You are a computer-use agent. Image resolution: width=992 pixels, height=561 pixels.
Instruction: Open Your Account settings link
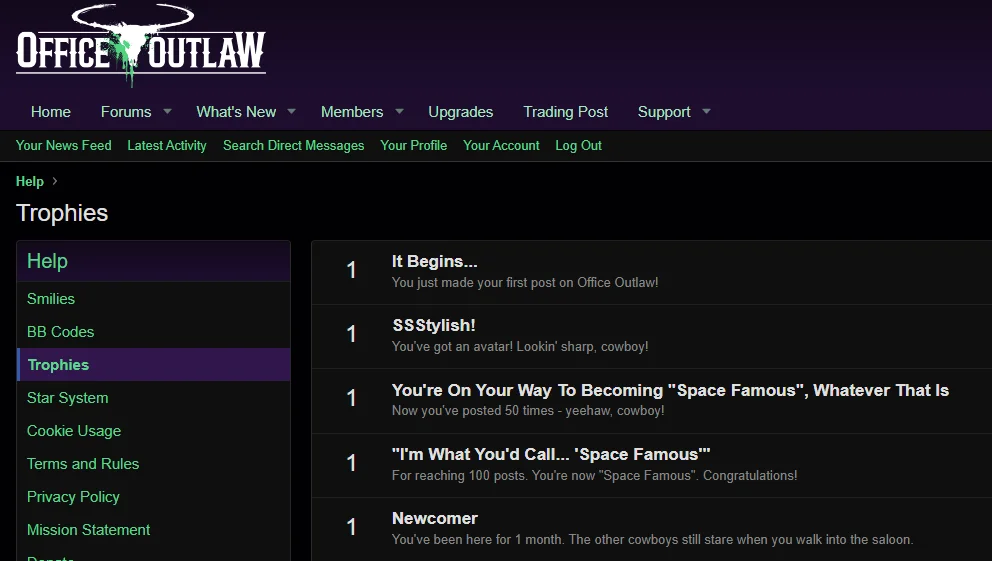[x=501, y=145]
